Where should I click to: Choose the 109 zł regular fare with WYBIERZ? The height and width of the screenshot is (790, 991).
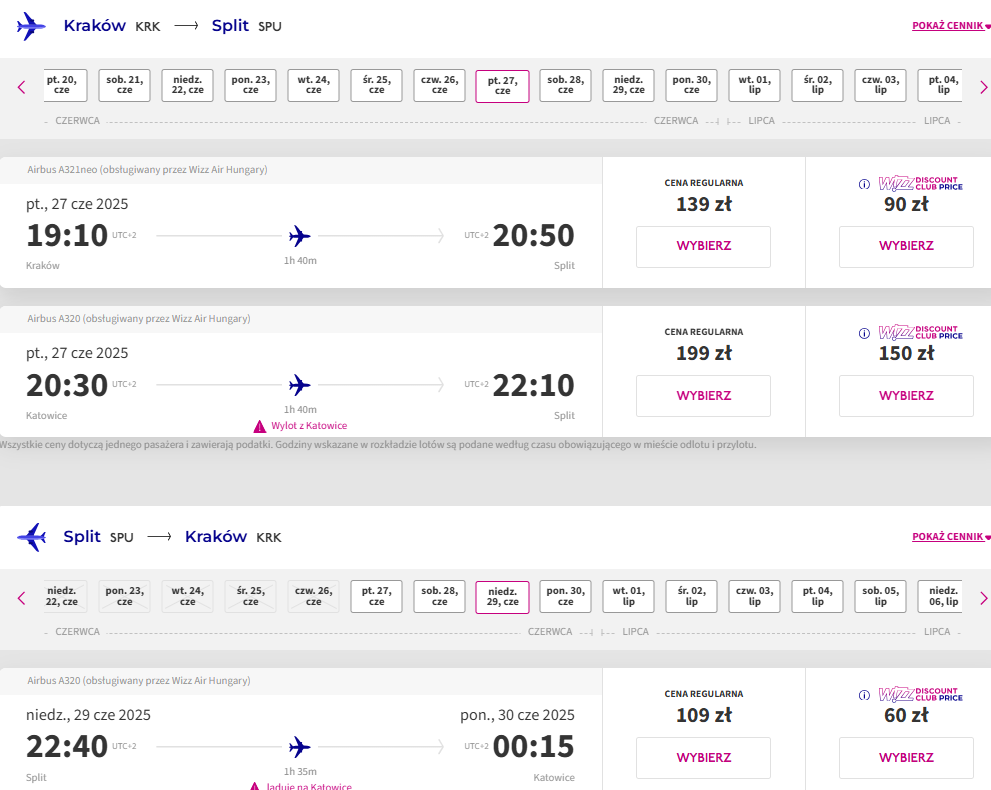(x=703, y=758)
